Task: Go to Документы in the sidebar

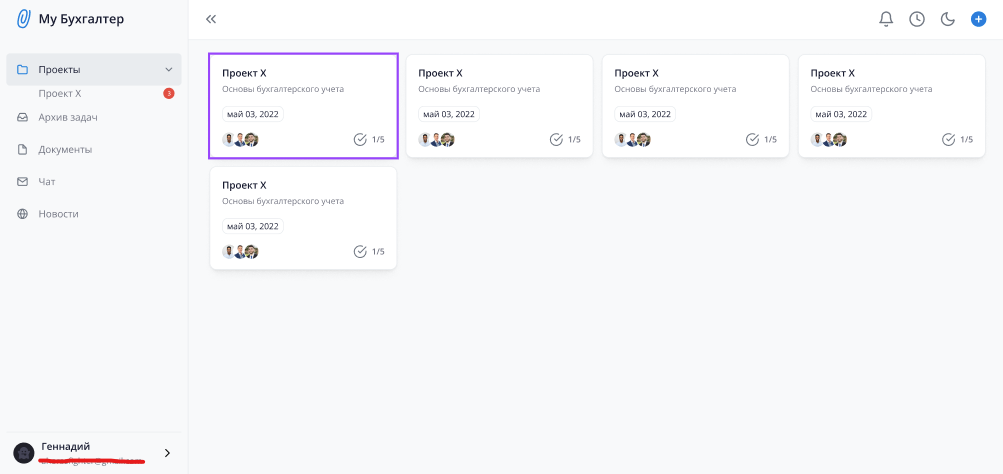Action: coord(65,150)
